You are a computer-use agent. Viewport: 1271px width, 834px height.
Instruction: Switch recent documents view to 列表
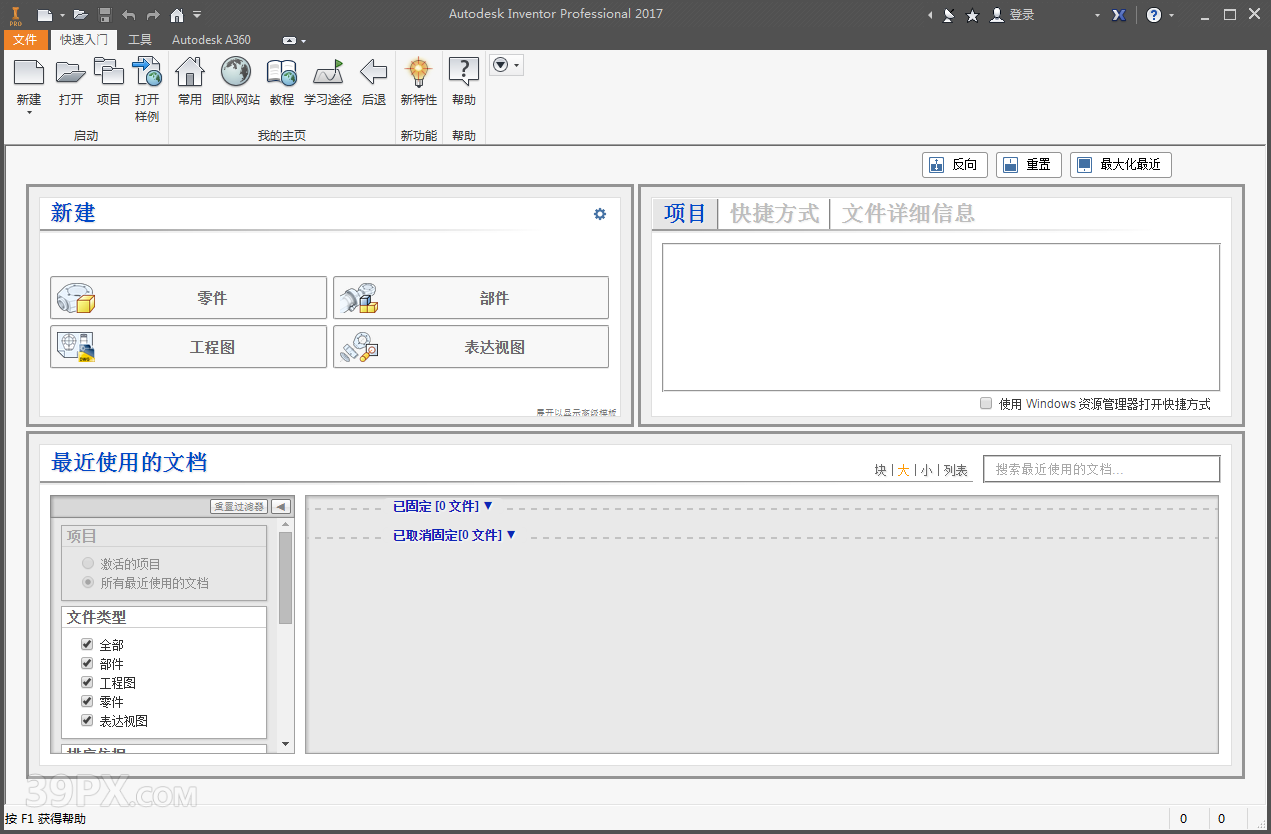point(955,470)
